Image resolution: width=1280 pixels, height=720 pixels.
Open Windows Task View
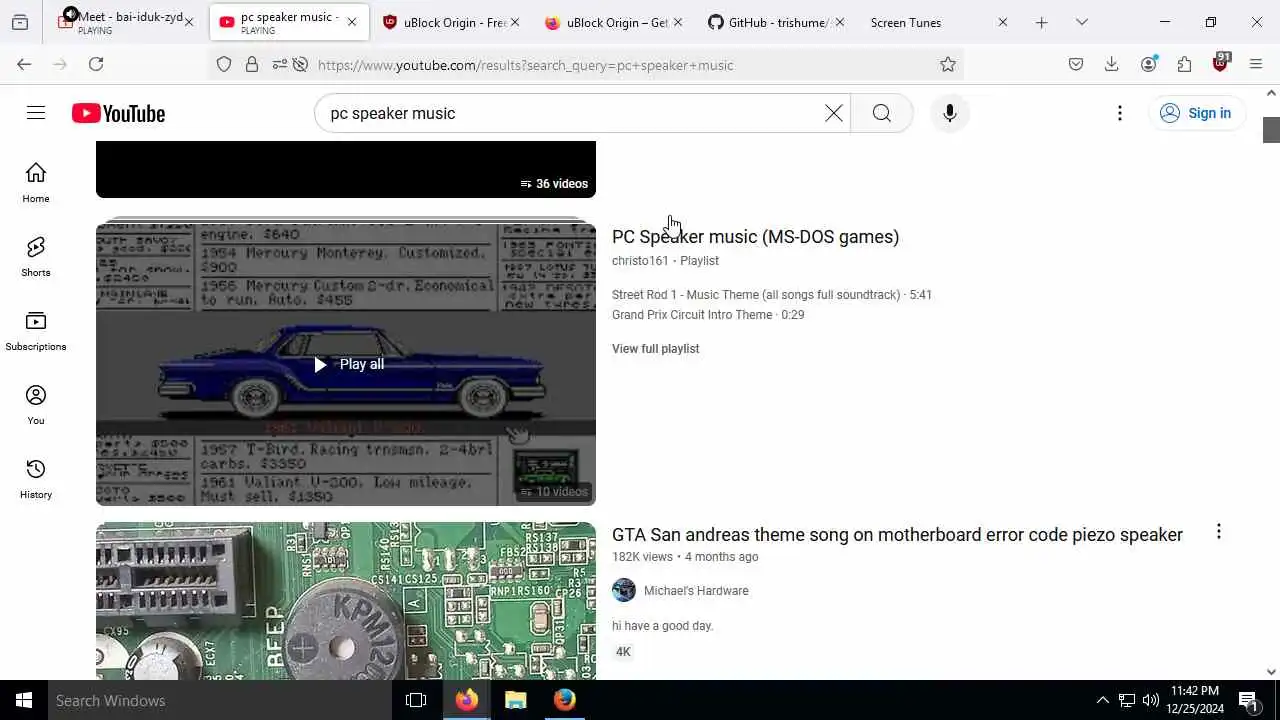tap(416, 700)
